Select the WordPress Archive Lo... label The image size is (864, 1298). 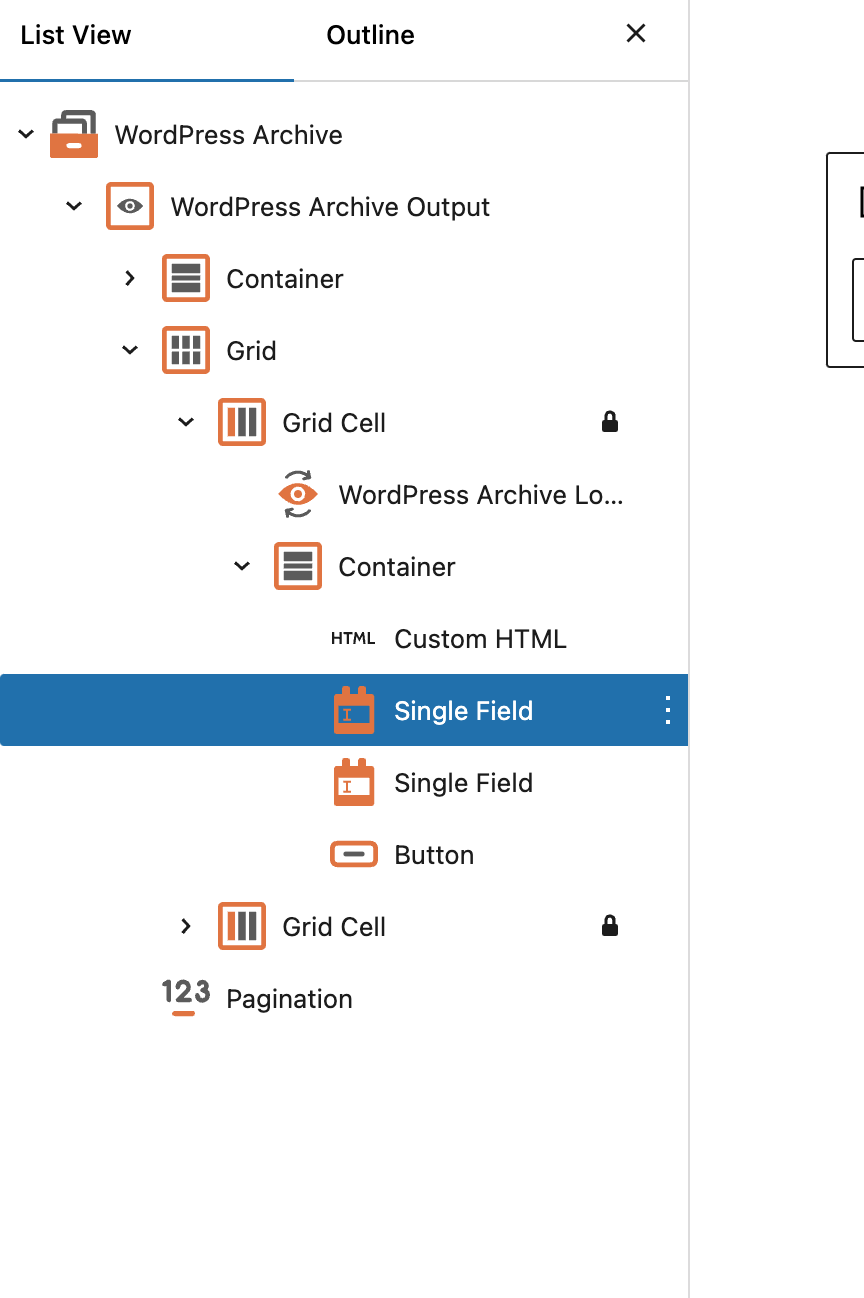481,495
